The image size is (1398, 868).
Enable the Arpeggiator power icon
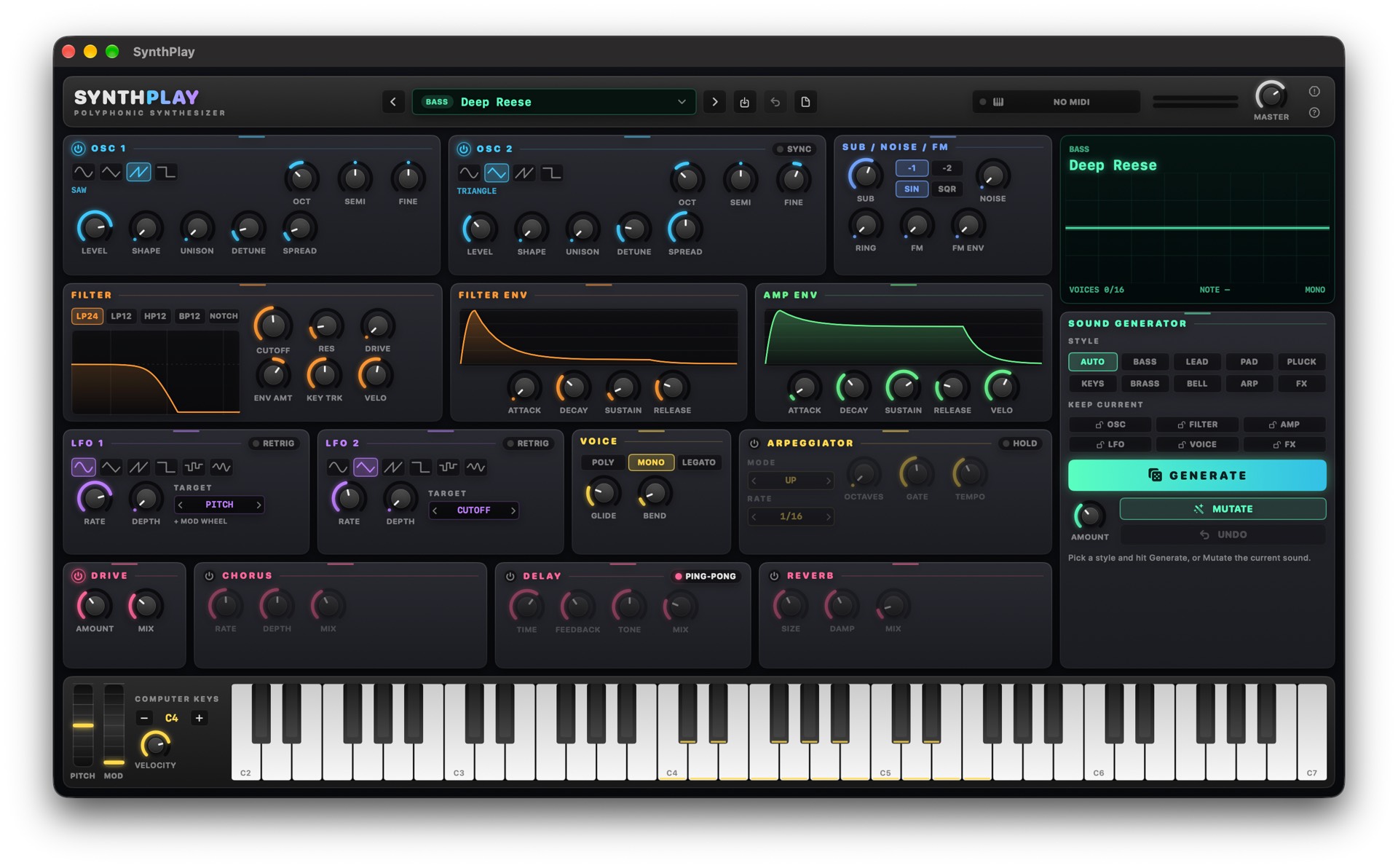754,443
